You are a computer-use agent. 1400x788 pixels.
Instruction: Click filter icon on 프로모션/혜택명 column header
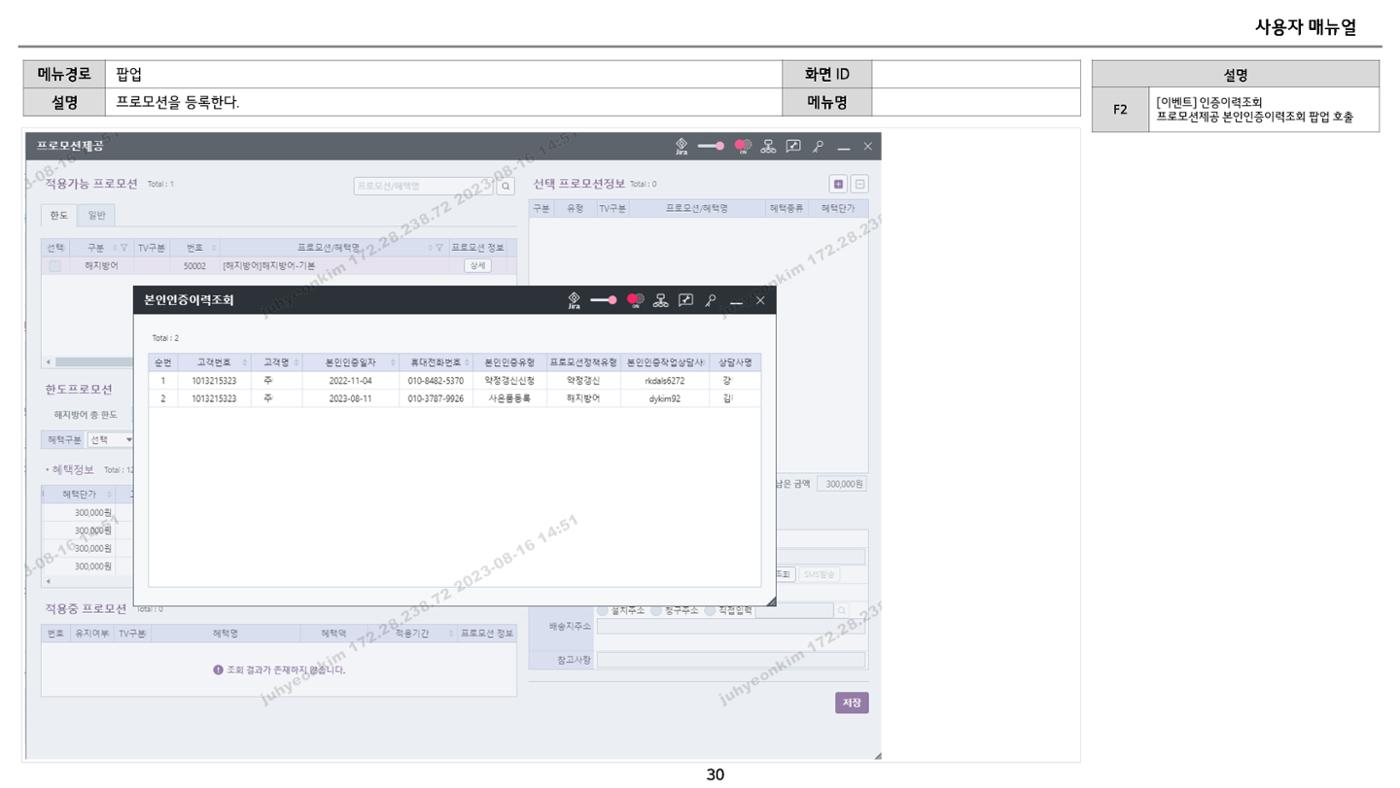pyautogui.click(x=440, y=247)
